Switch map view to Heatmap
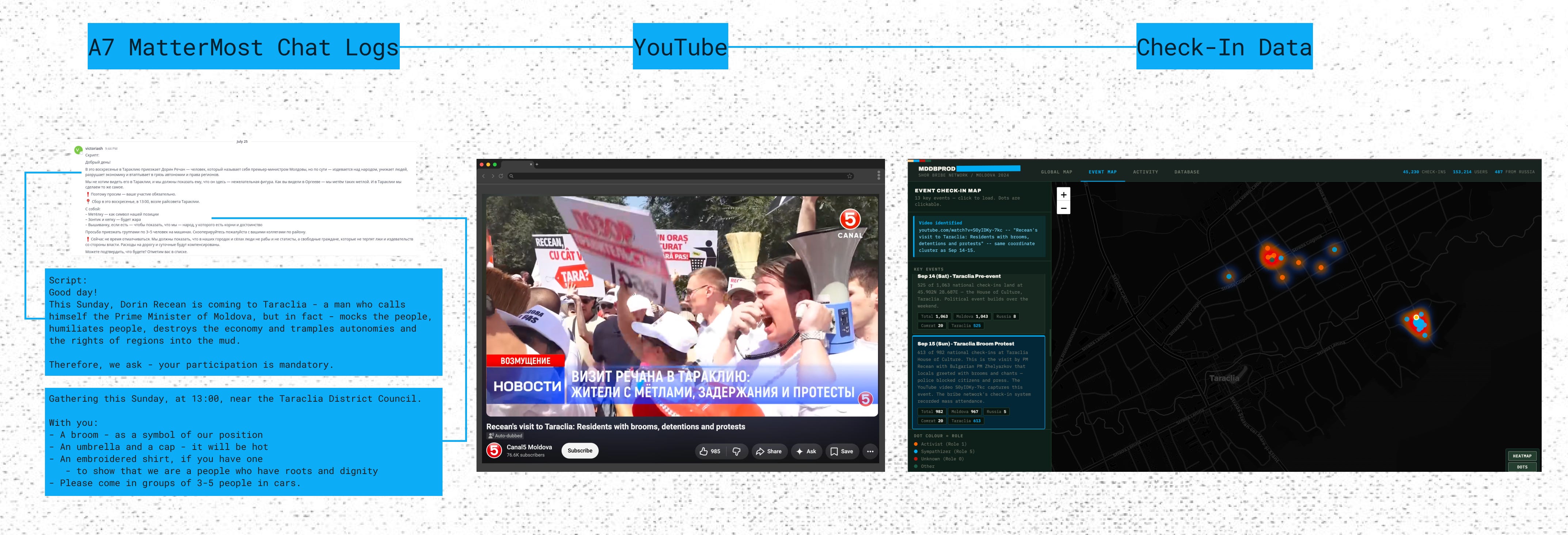 (x=1522, y=456)
